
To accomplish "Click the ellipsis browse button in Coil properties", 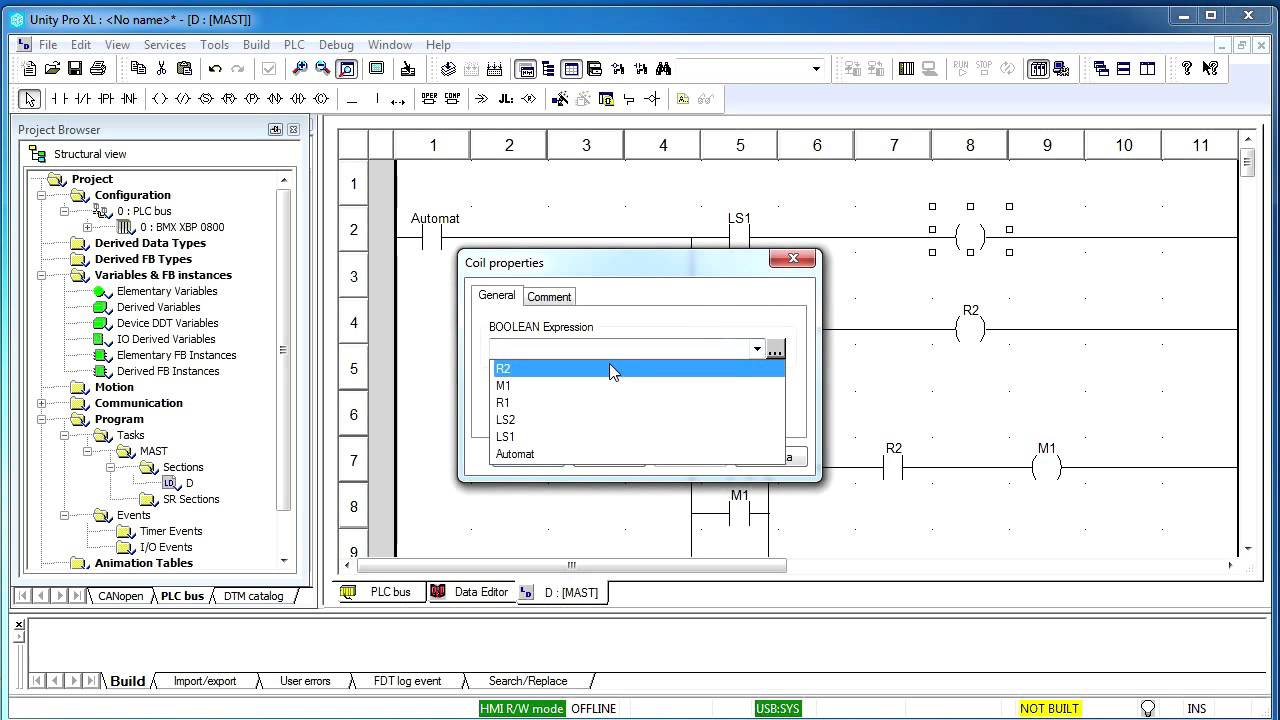I will coord(775,349).
